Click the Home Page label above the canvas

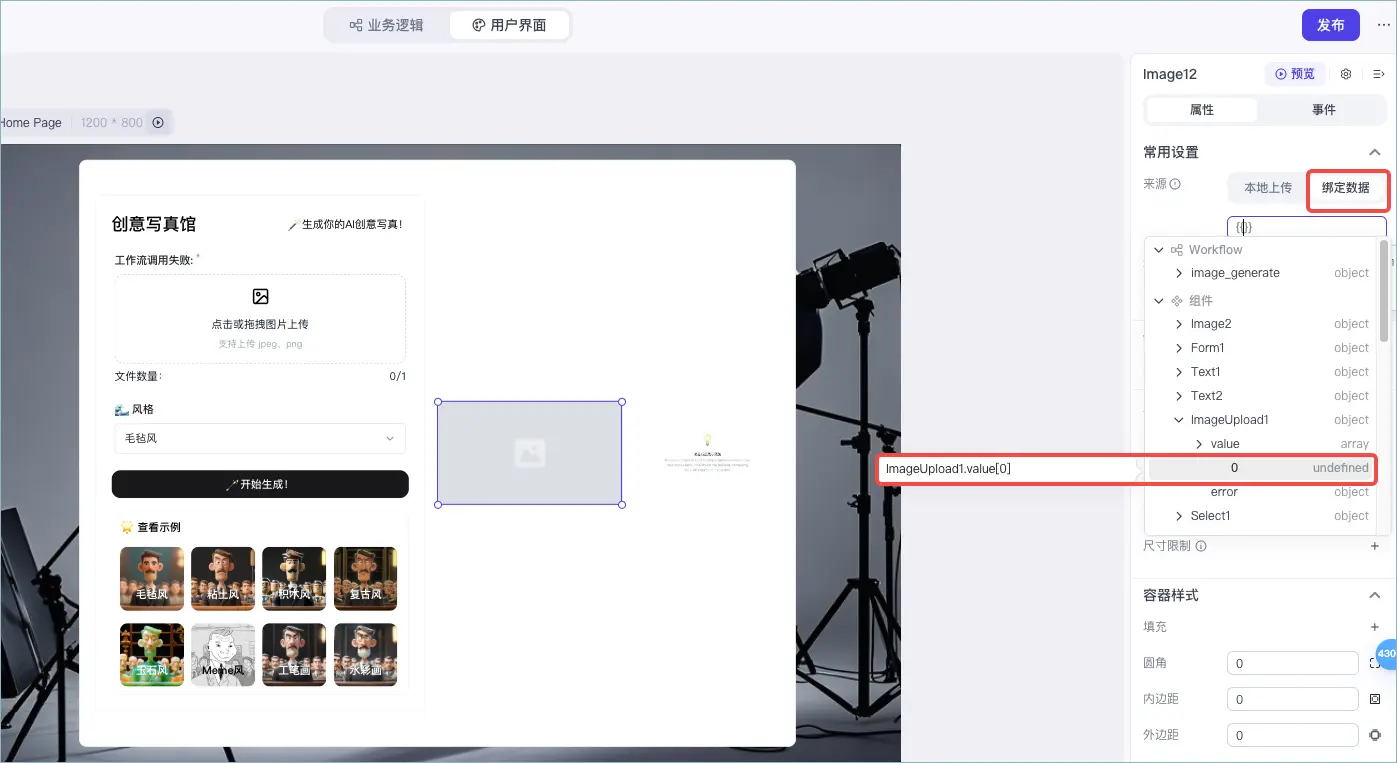point(31,122)
